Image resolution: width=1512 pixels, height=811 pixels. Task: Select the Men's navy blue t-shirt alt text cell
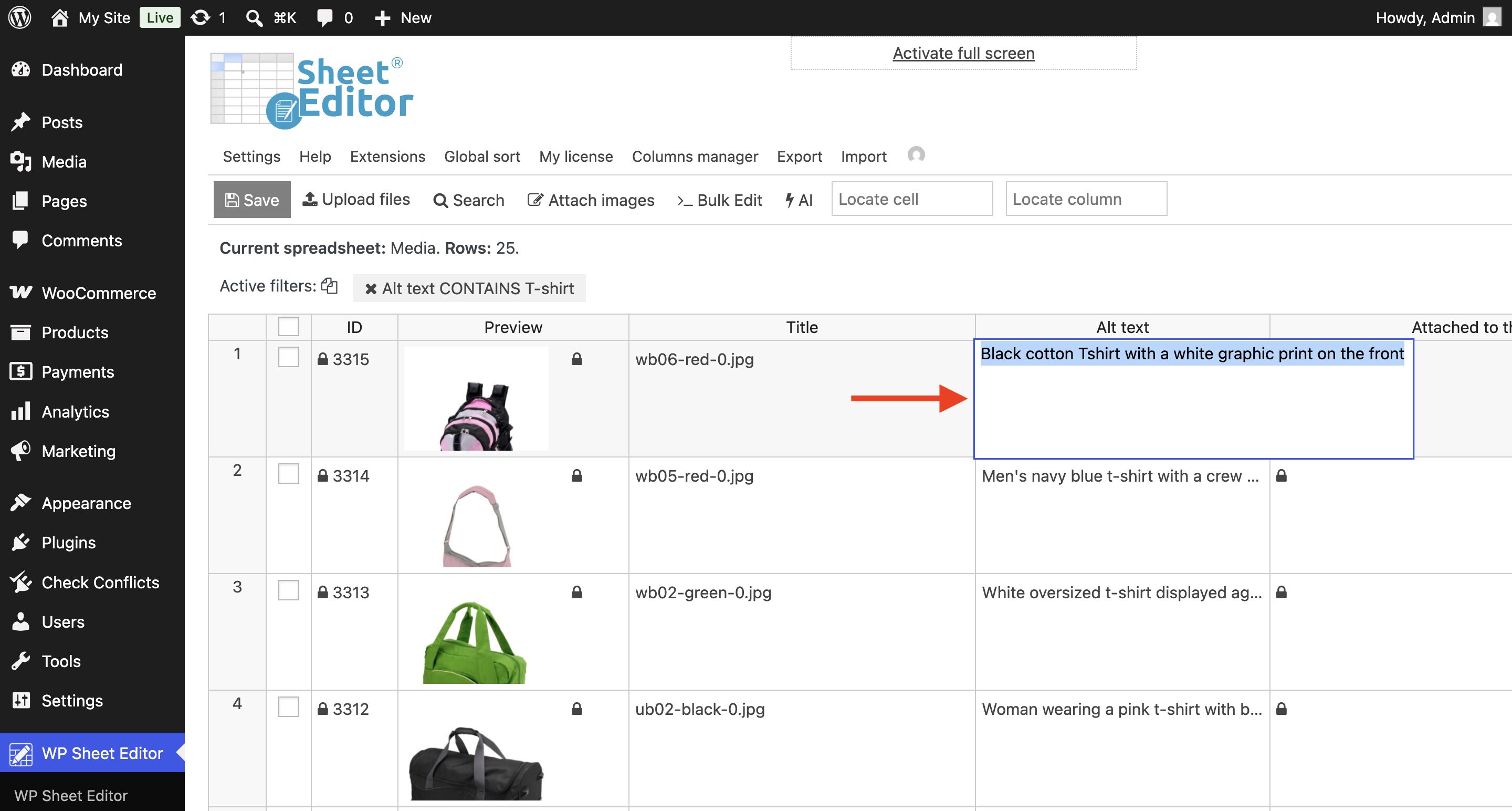(x=1122, y=515)
